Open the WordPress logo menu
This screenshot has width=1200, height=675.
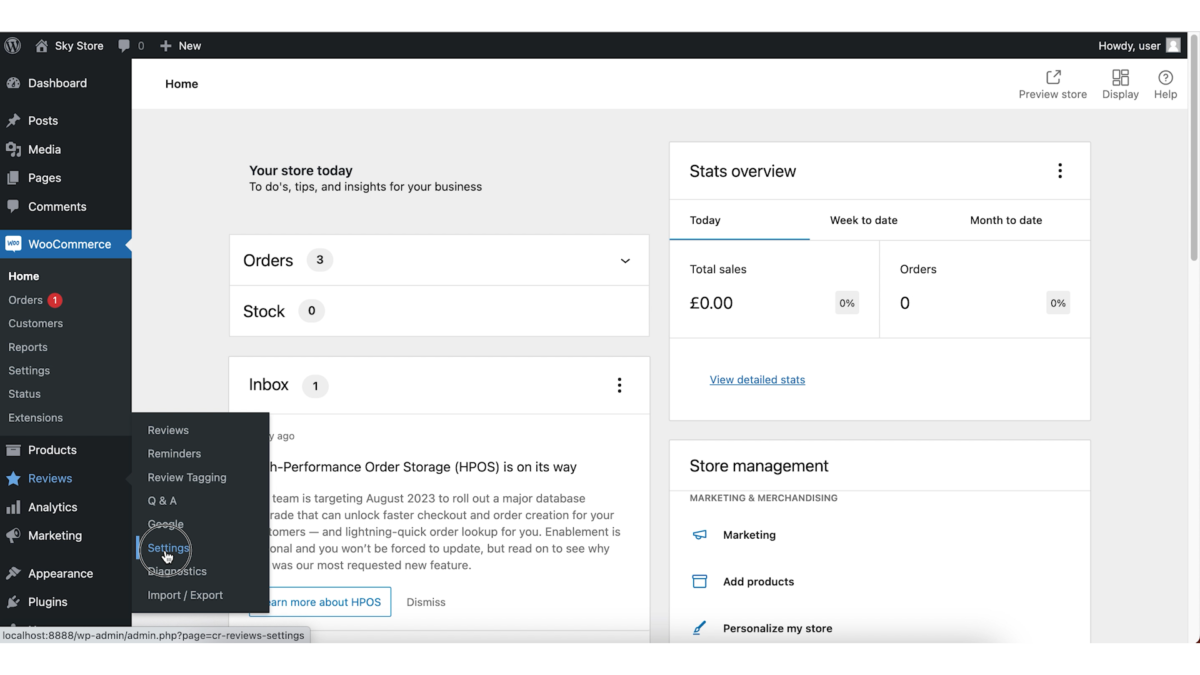(11, 45)
